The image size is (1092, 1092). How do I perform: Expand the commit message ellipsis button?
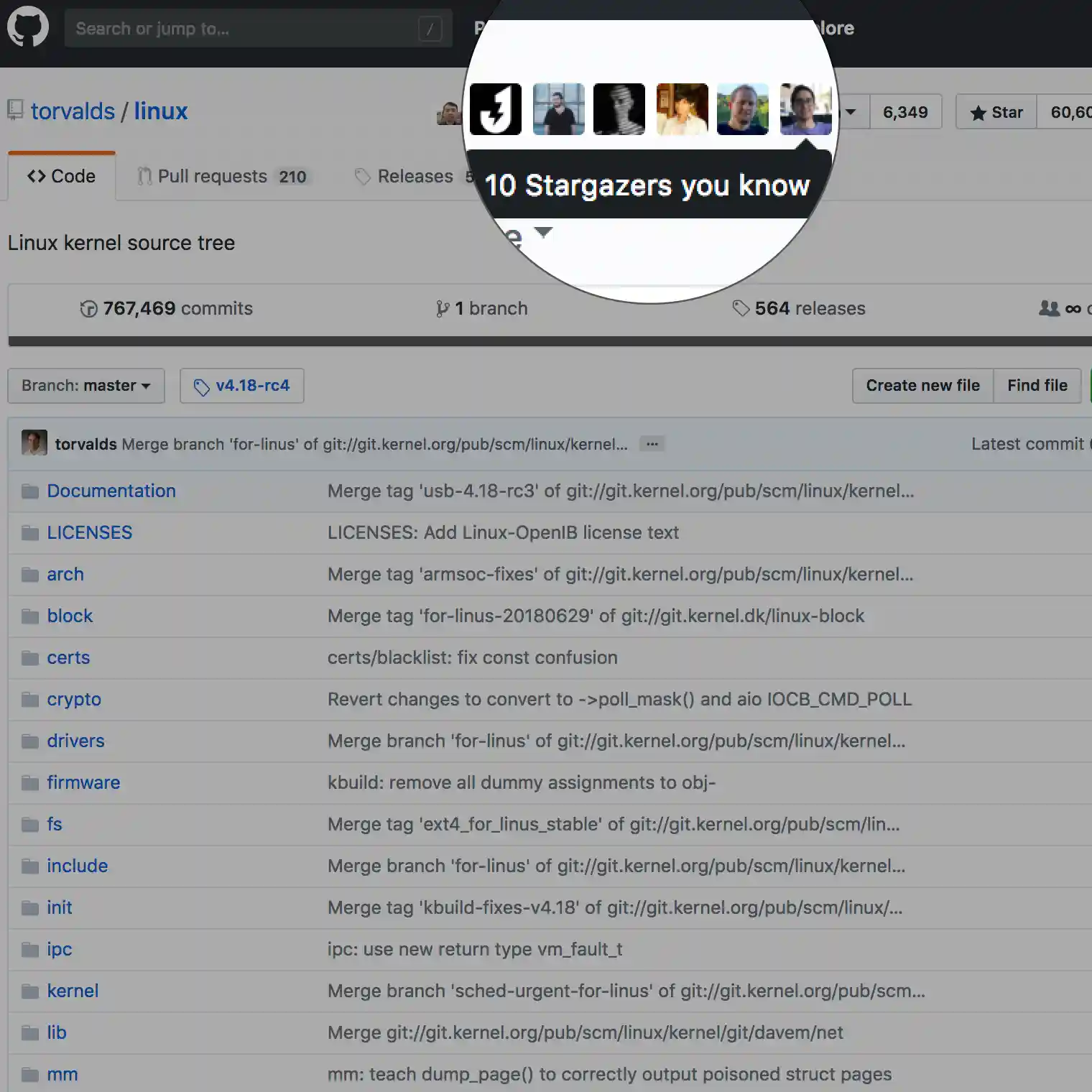(x=652, y=444)
